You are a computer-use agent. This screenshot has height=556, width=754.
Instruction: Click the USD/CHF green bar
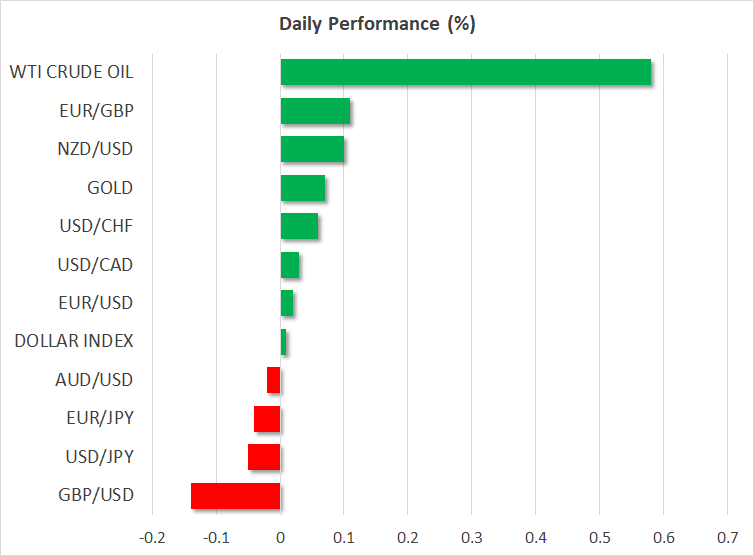299,226
